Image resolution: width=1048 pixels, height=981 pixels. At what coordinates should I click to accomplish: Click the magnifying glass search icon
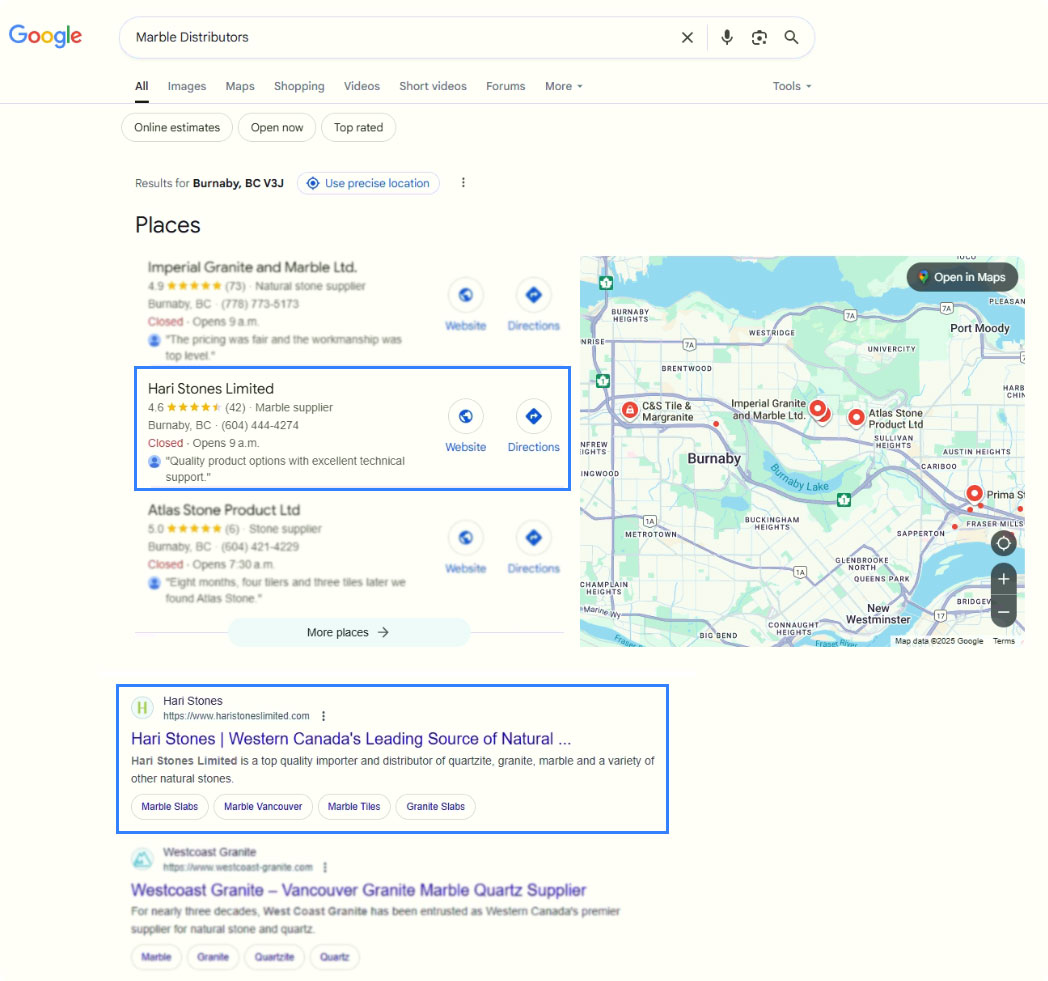pyautogui.click(x=791, y=38)
